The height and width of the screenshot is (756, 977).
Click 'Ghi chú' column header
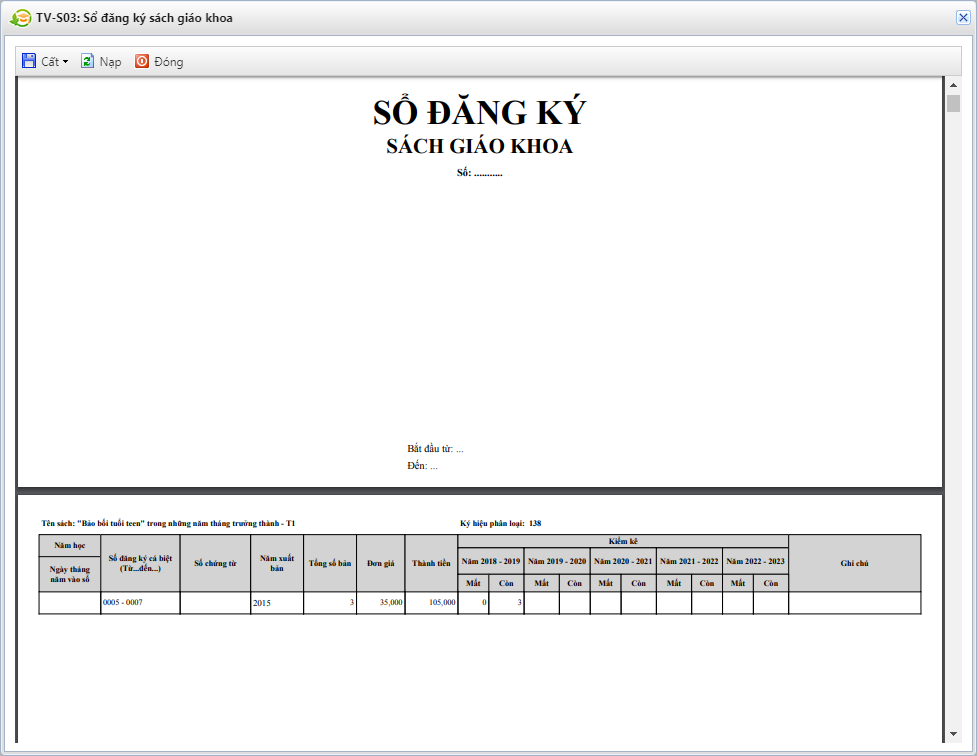[855, 563]
